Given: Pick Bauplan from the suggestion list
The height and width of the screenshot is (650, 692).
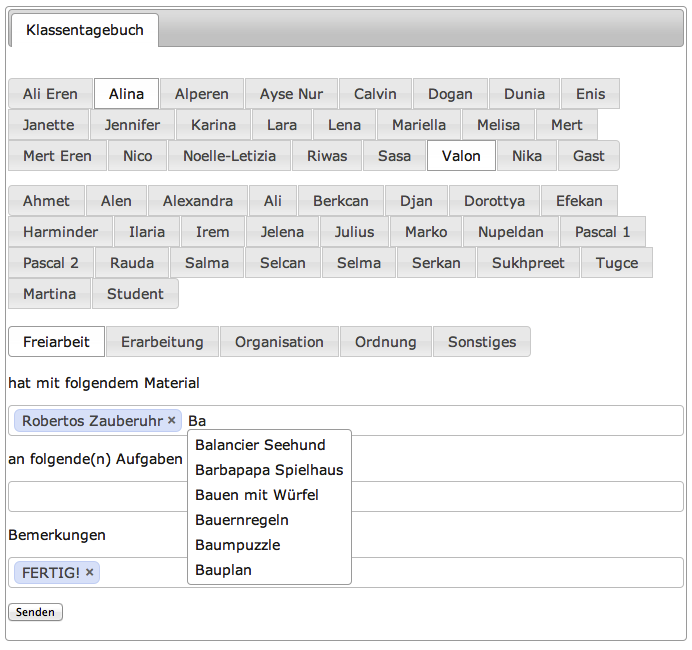Looking at the screenshot, I should click(223, 570).
